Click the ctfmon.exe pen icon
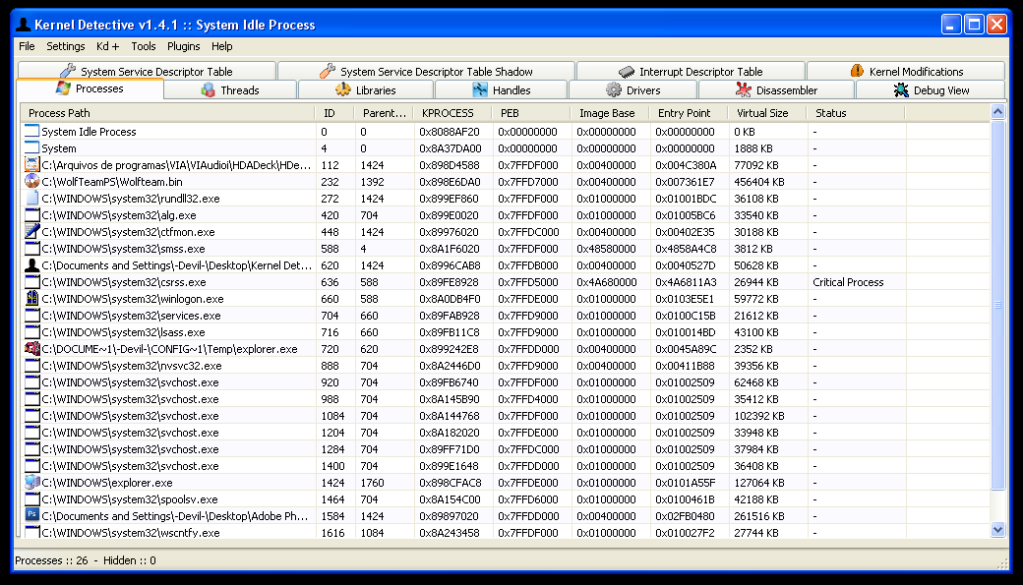 (x=32, y=232)
